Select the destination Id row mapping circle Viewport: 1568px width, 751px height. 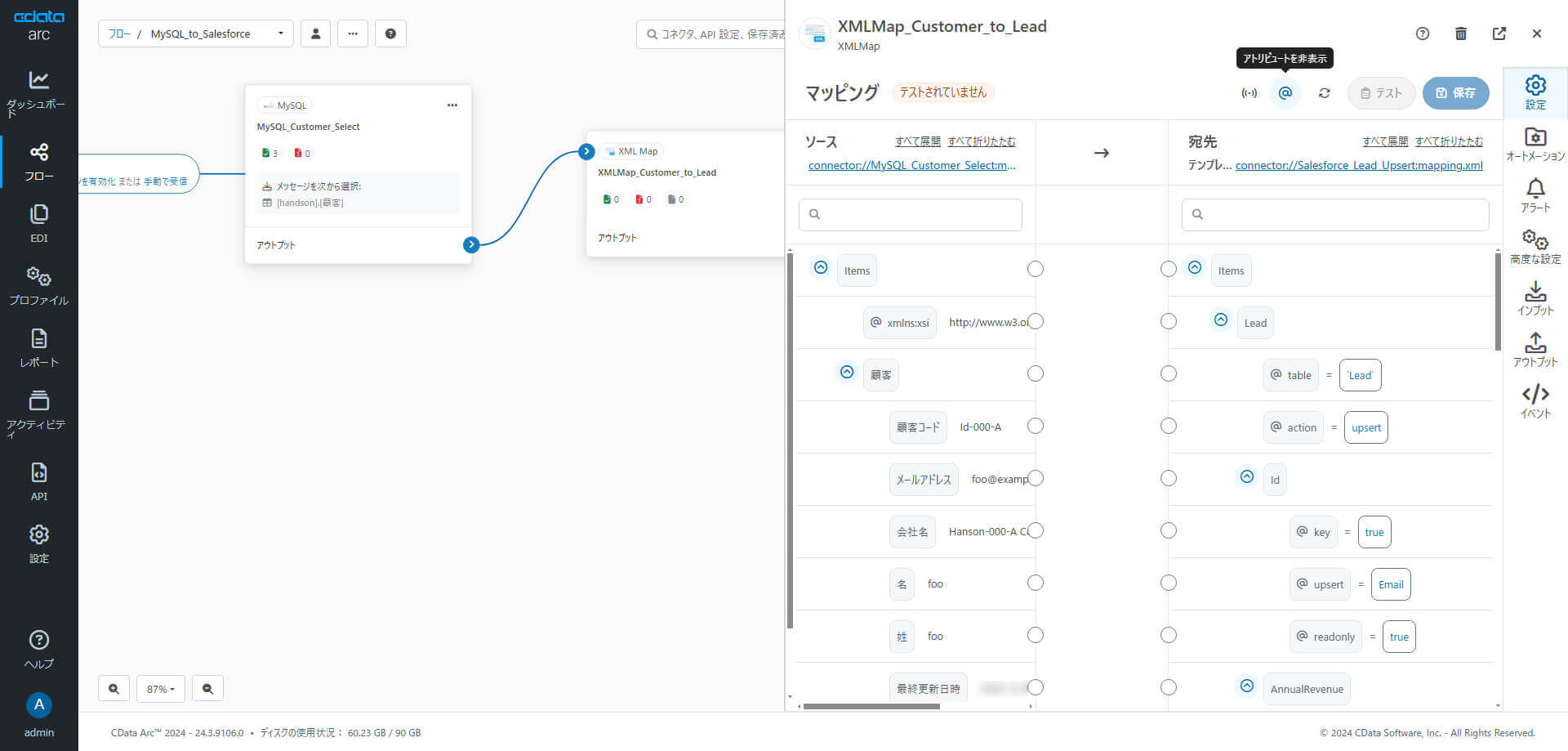coord(1169,478)
